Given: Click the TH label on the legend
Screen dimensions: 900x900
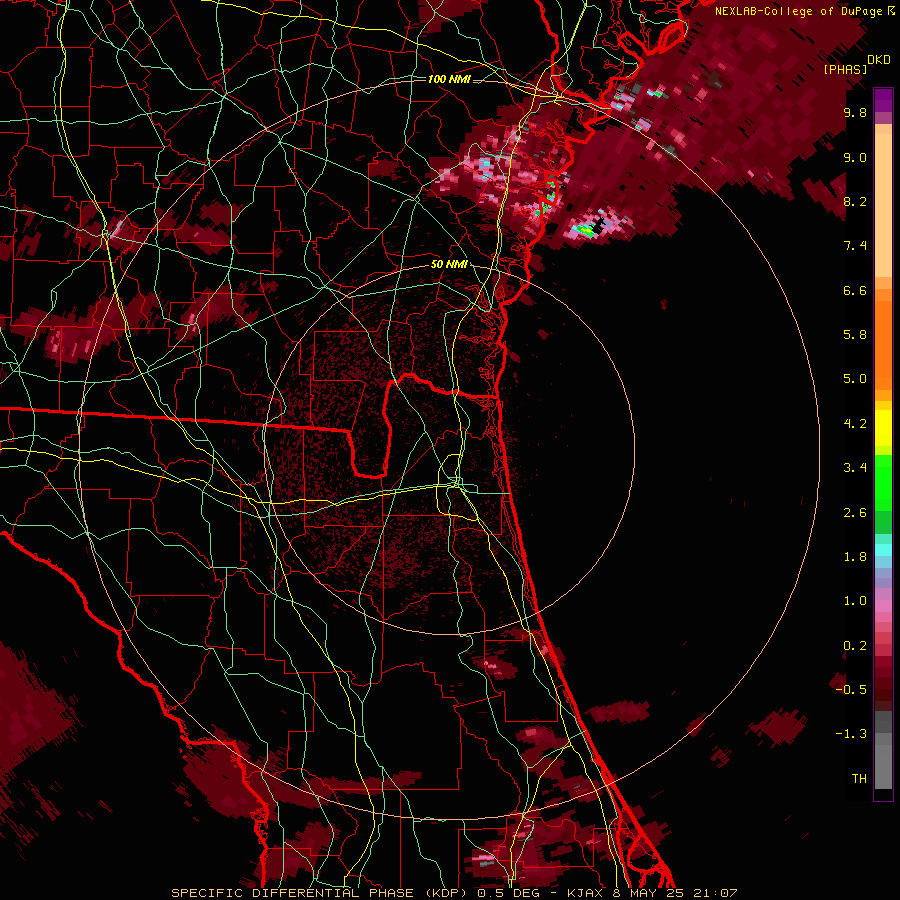Looking at the screenshot, I should [859, 779].
